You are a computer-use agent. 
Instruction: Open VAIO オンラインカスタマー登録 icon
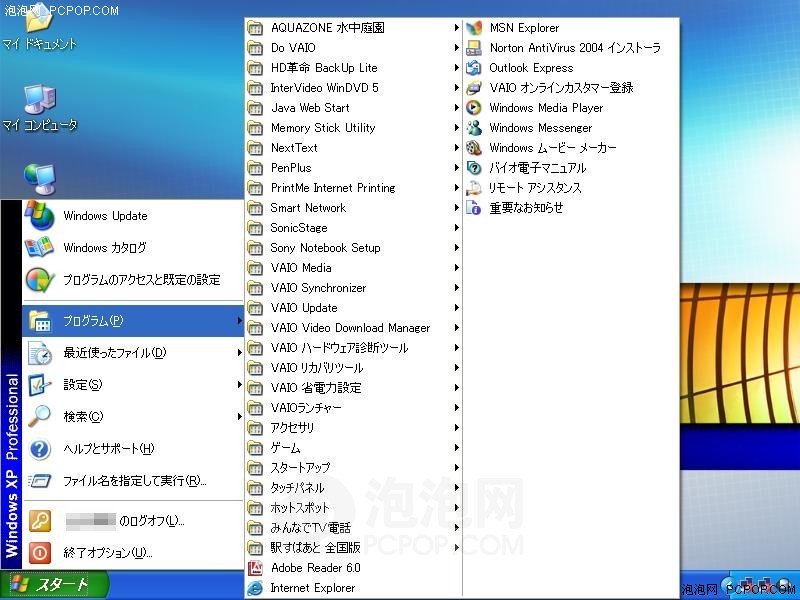(x=474, y=88)
